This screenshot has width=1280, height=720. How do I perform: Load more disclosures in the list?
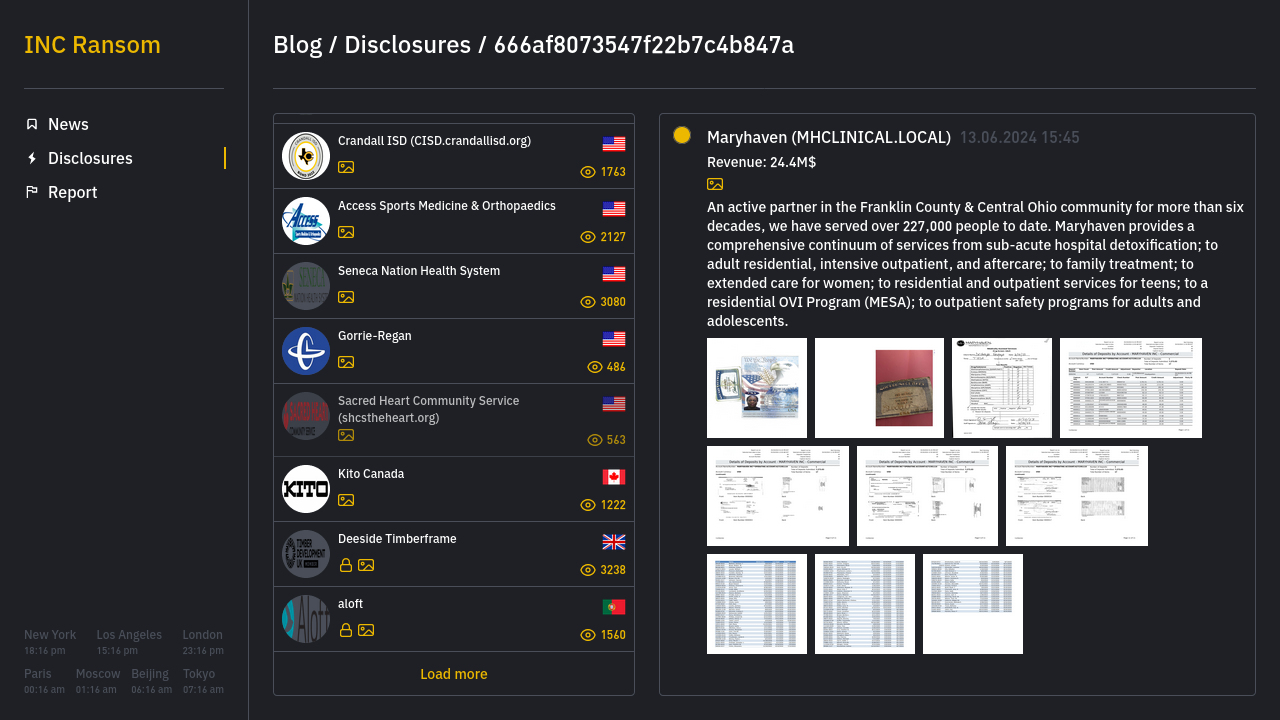click(454, 674)
